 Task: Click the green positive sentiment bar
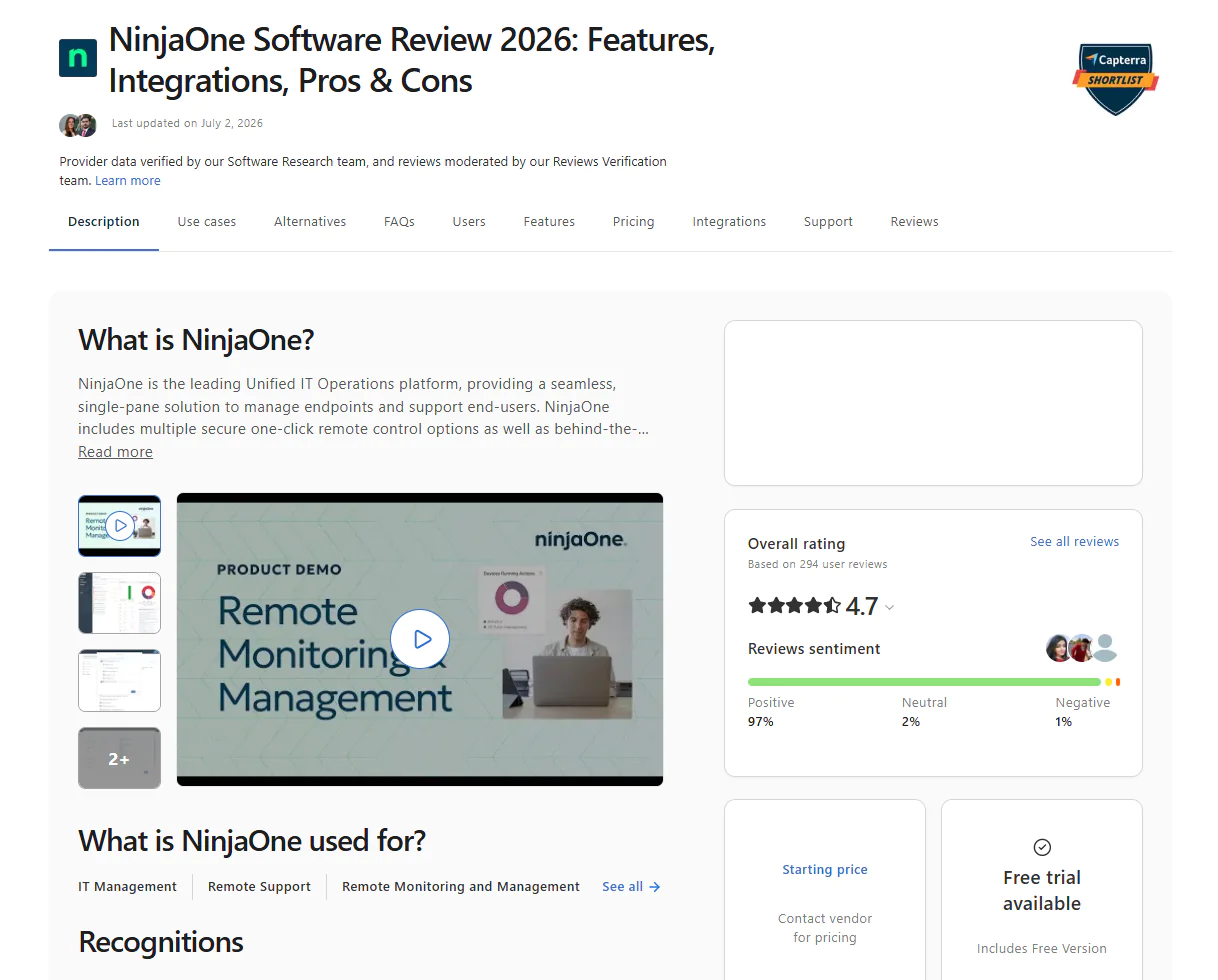tap(924, 682)
